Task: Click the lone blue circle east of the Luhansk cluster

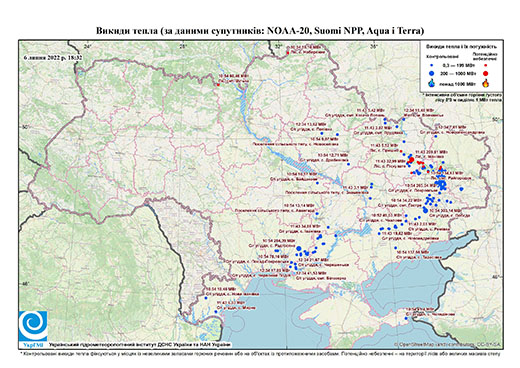Action: click(461, 189)
